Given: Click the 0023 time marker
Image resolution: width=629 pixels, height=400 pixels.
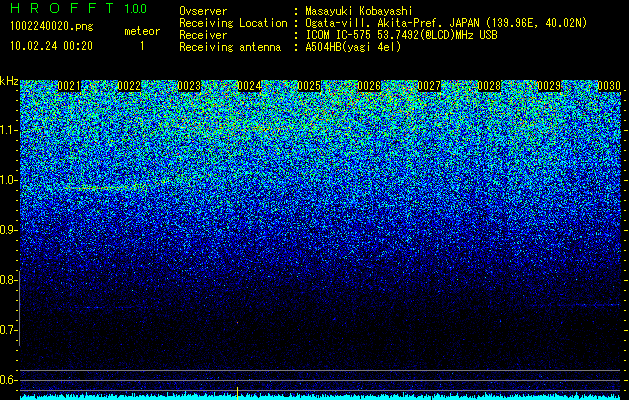Looking at the screenshot, I should 189,86.
